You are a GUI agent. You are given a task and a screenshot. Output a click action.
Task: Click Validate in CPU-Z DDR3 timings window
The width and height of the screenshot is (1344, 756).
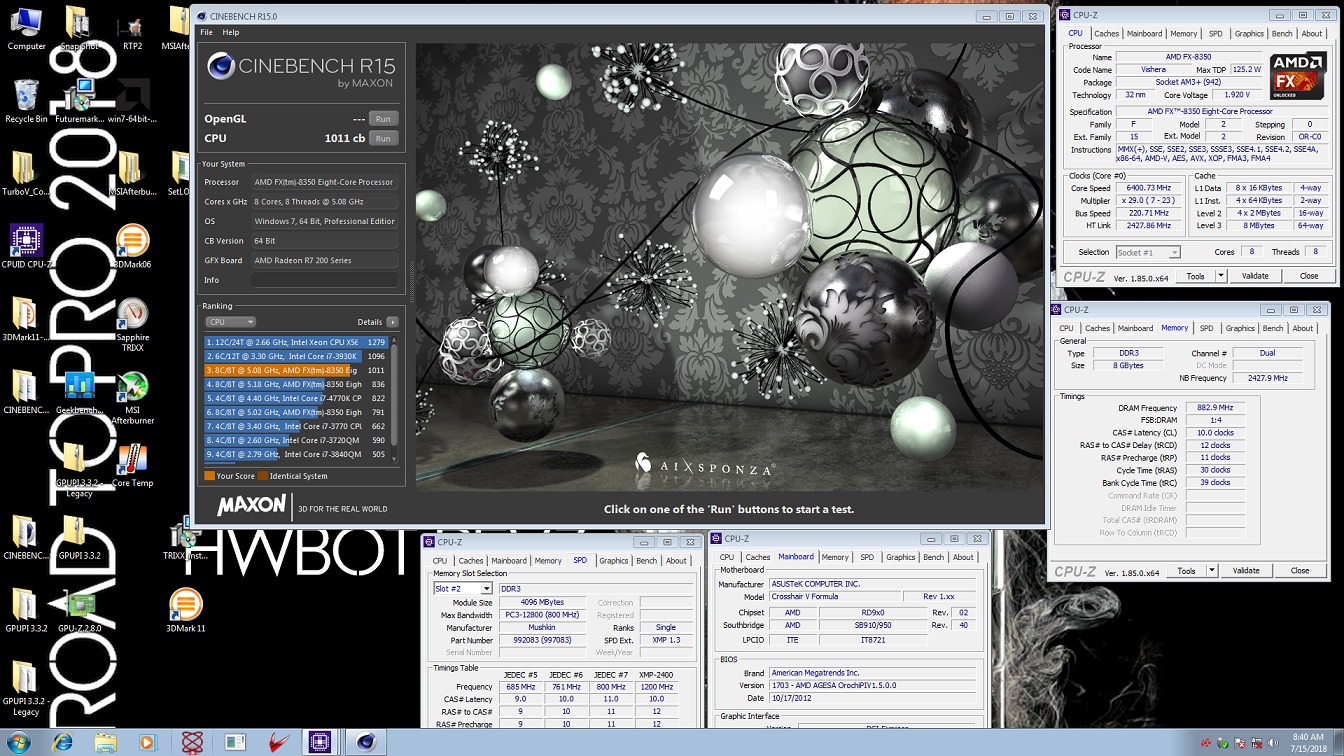(x=1246, y=571)
